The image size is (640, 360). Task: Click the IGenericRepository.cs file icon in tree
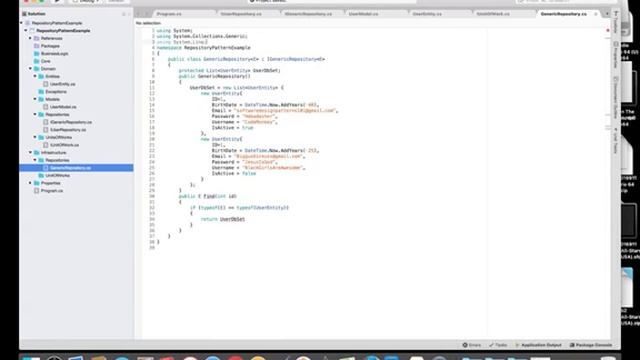click(x=46, y=122)
